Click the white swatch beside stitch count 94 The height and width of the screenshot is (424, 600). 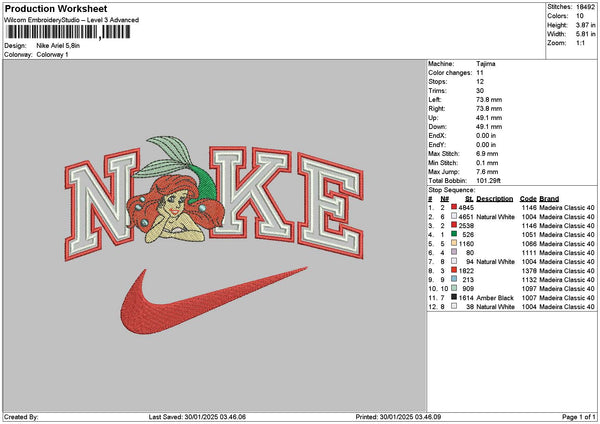coord(454,261)
